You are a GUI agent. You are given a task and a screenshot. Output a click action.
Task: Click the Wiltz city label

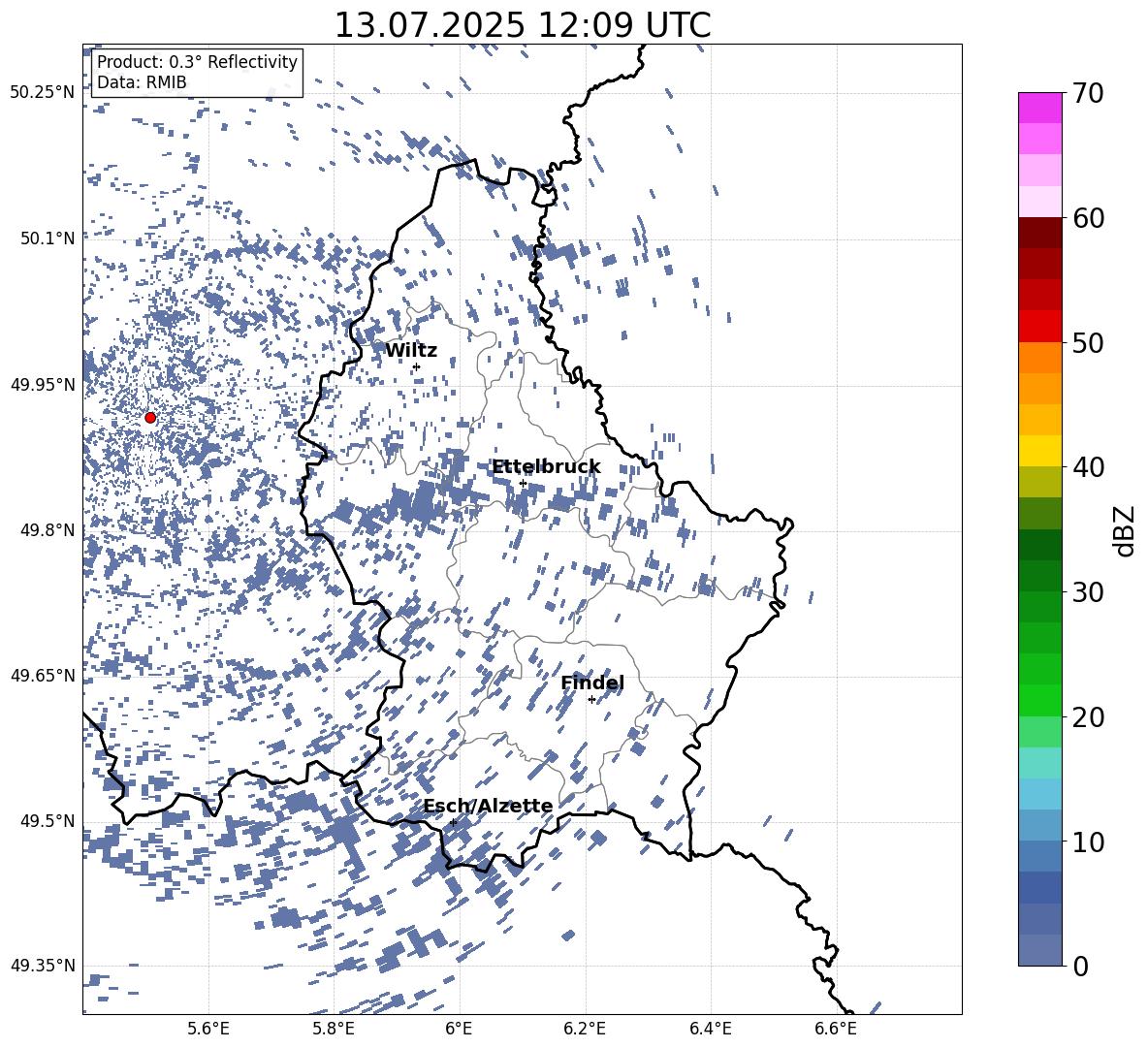coord(411,351)
